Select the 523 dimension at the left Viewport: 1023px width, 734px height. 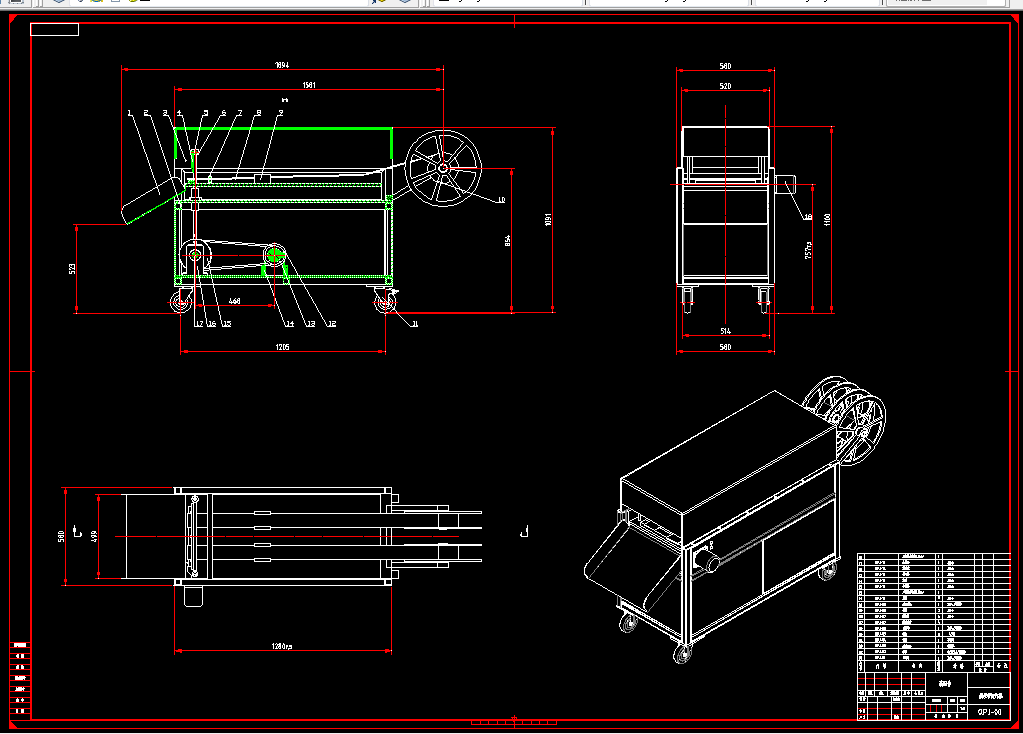[x=72, y=268]
